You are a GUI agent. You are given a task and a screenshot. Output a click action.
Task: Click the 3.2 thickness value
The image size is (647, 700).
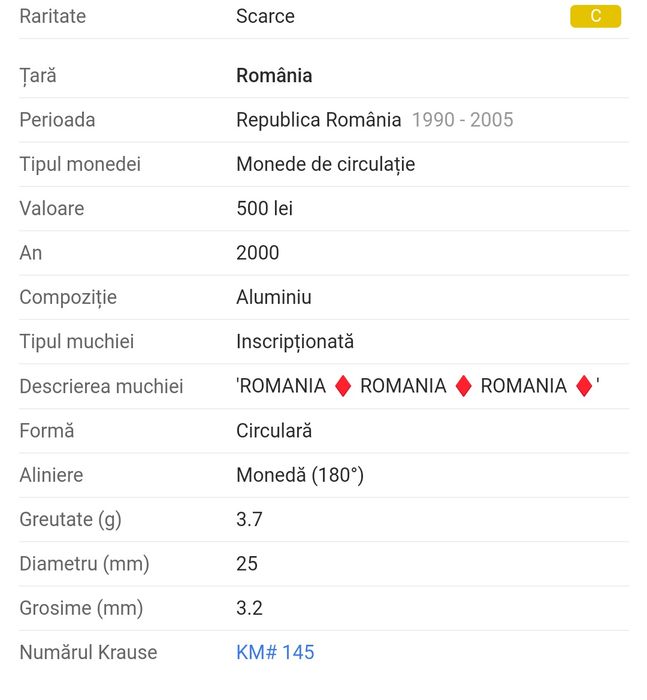[249, 608]
